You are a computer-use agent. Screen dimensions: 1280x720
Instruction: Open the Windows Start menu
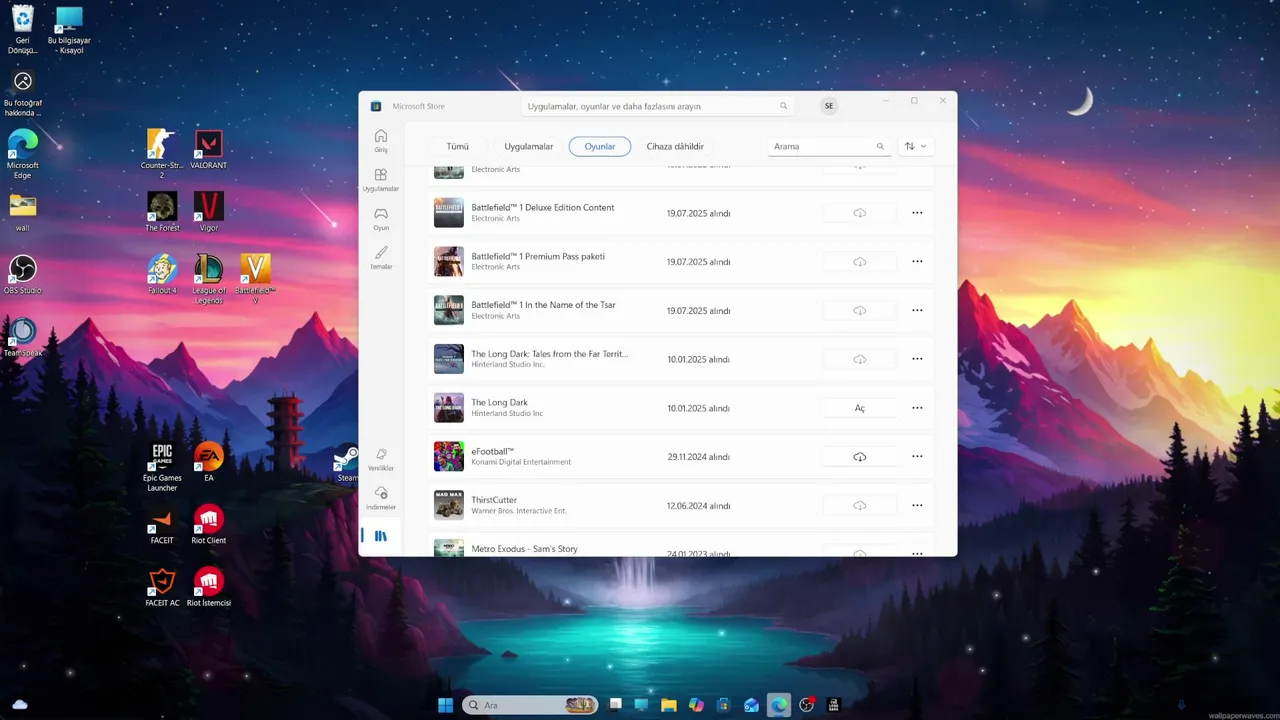click(x=445, y=705)
